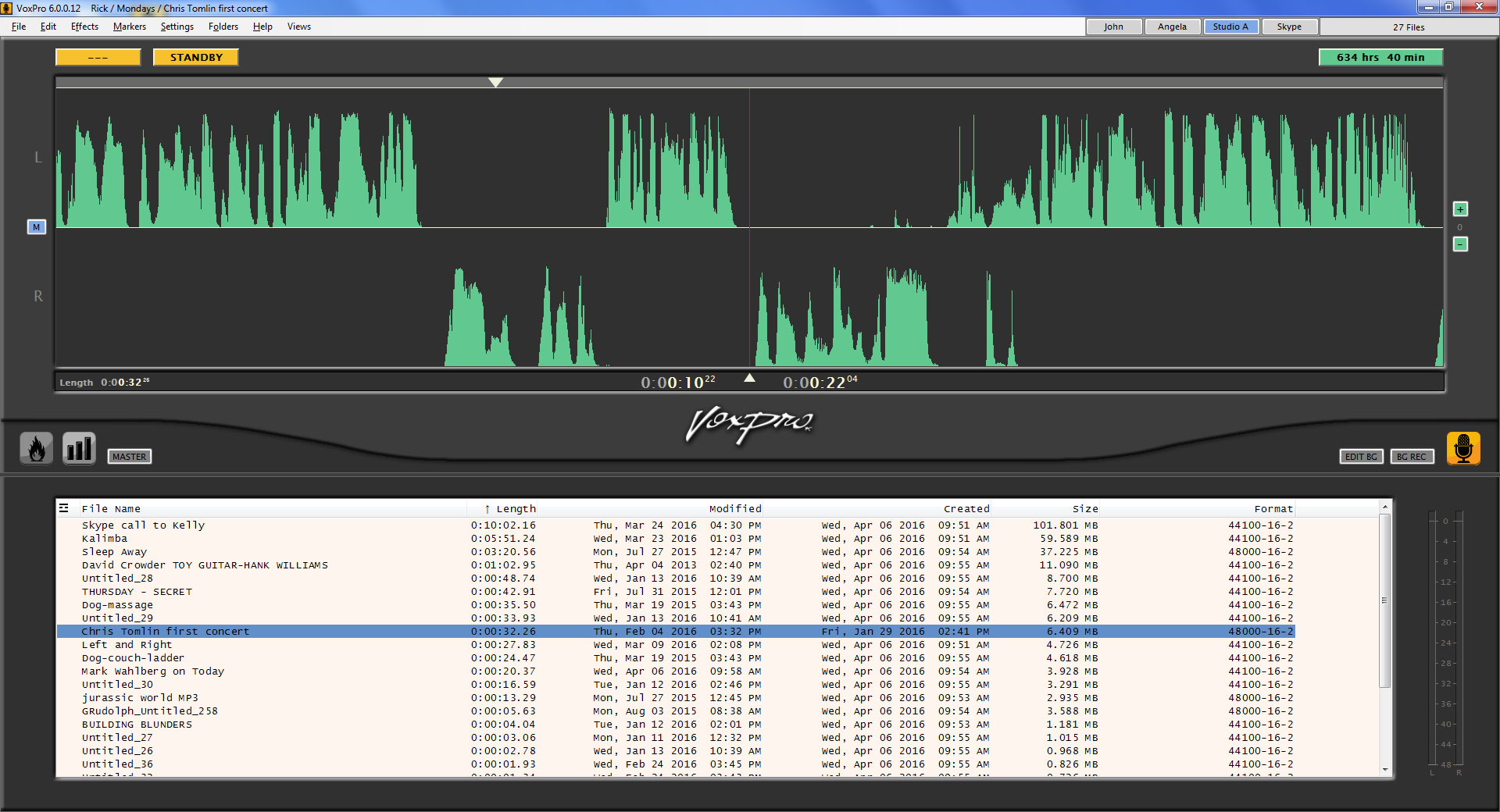
Task: Click the flame hot keys icon
Action: [x=36, y=448]
